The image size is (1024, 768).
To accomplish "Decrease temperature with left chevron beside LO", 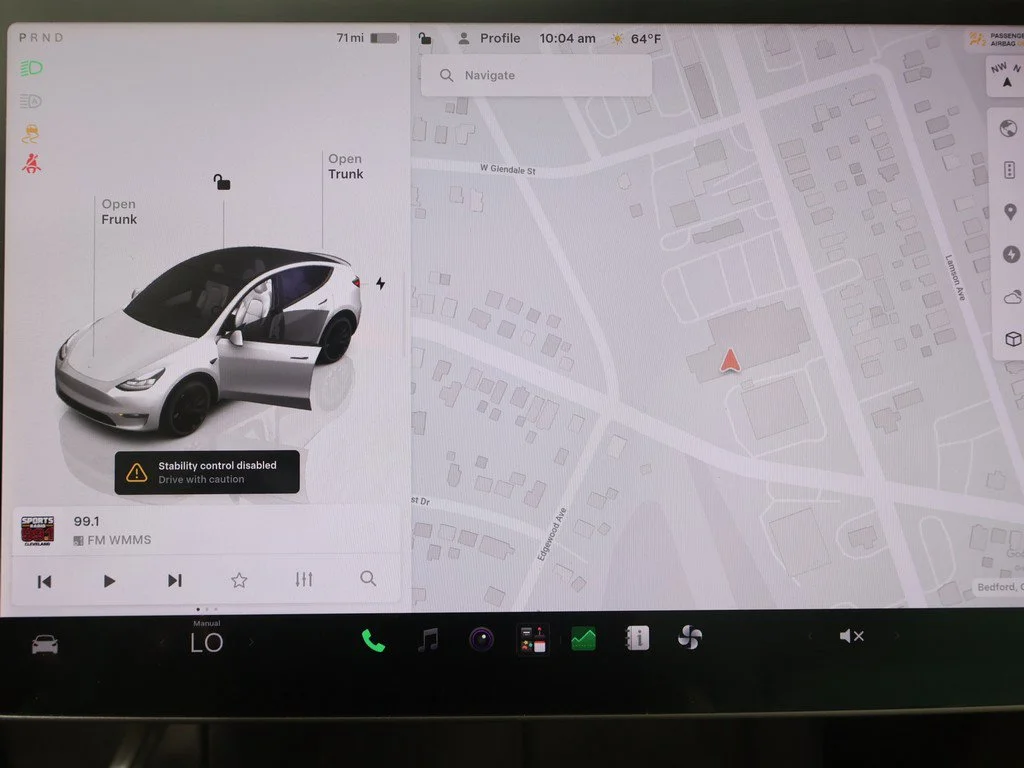I will (x=162, y=643).
